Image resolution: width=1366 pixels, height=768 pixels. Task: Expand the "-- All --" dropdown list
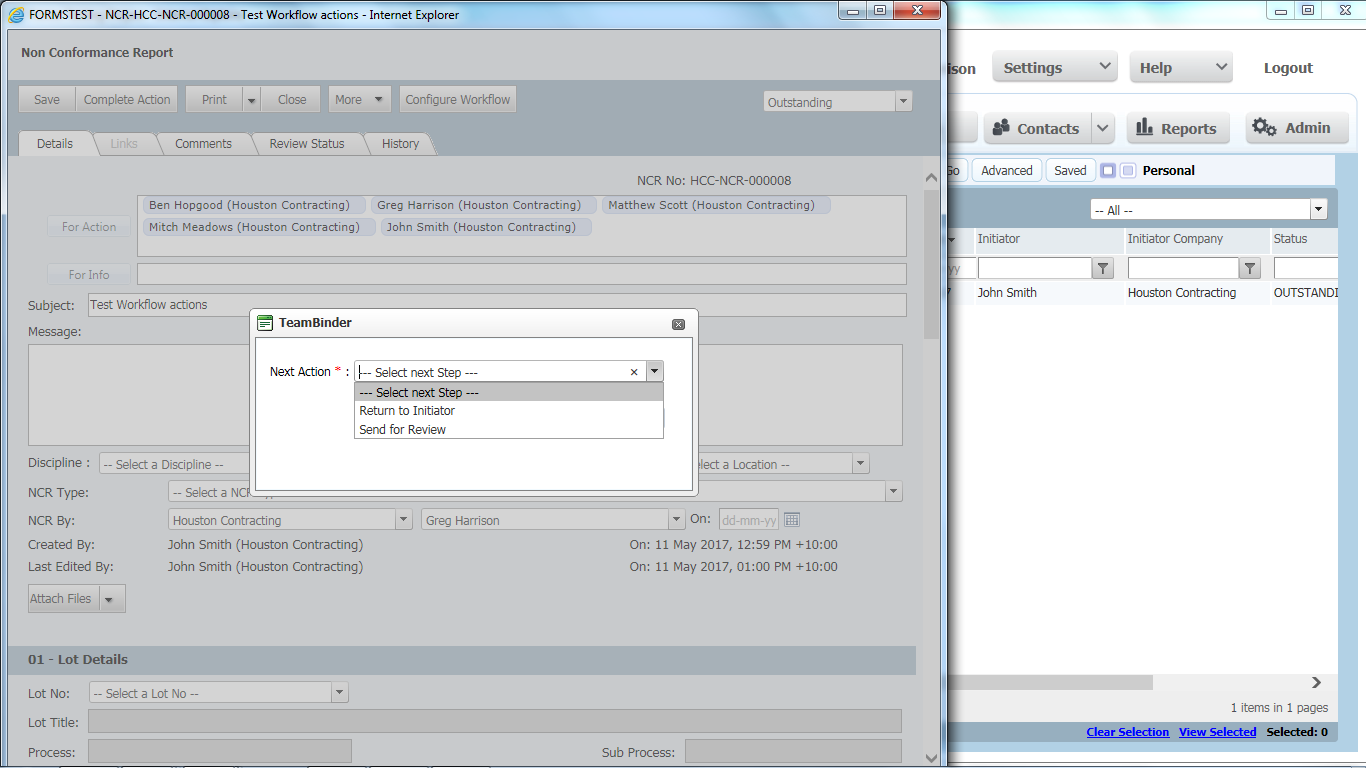pyautogui.click(x=1318, y=210)
